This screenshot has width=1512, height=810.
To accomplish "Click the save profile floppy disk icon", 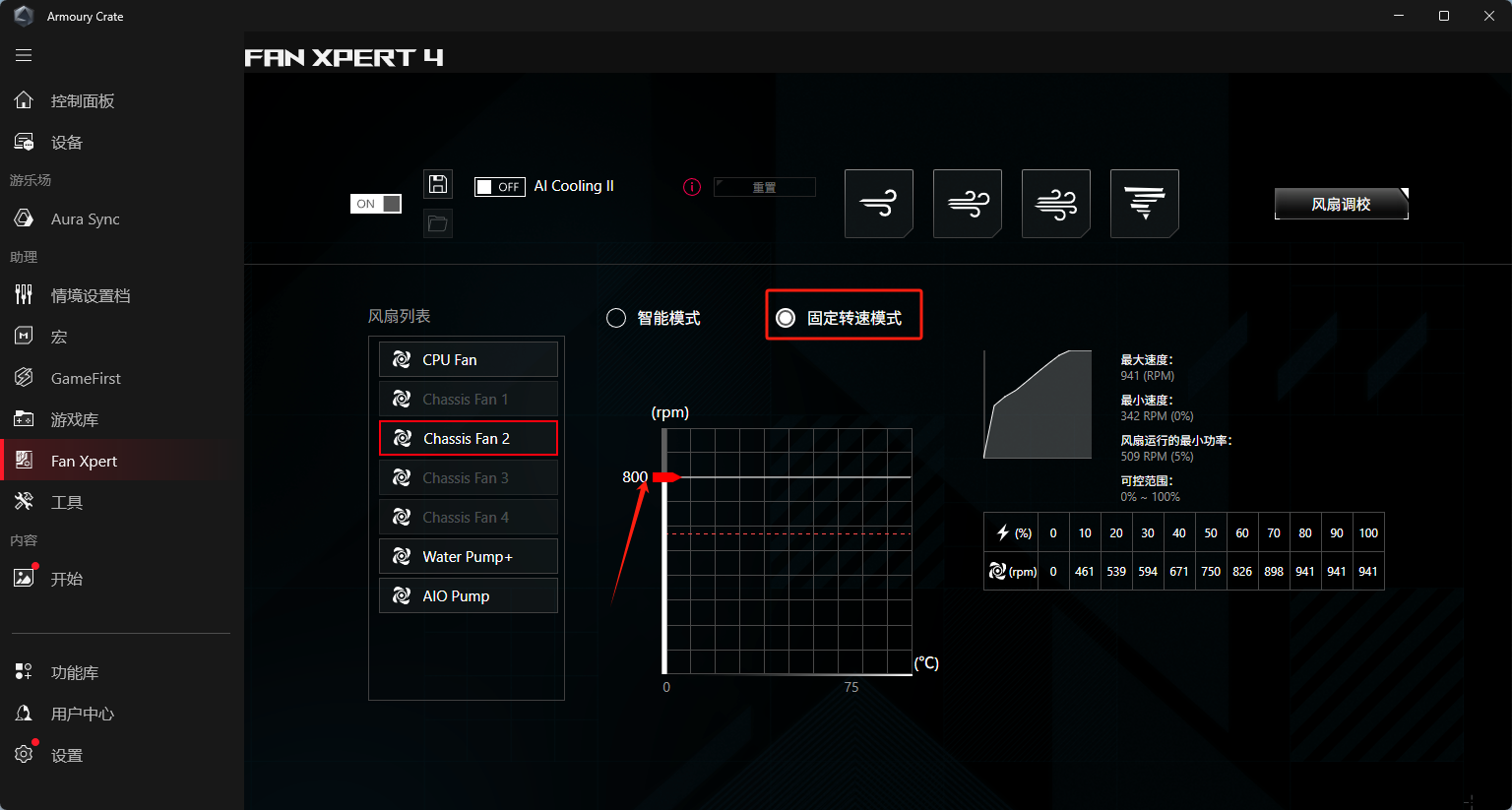I will [438, 184].
